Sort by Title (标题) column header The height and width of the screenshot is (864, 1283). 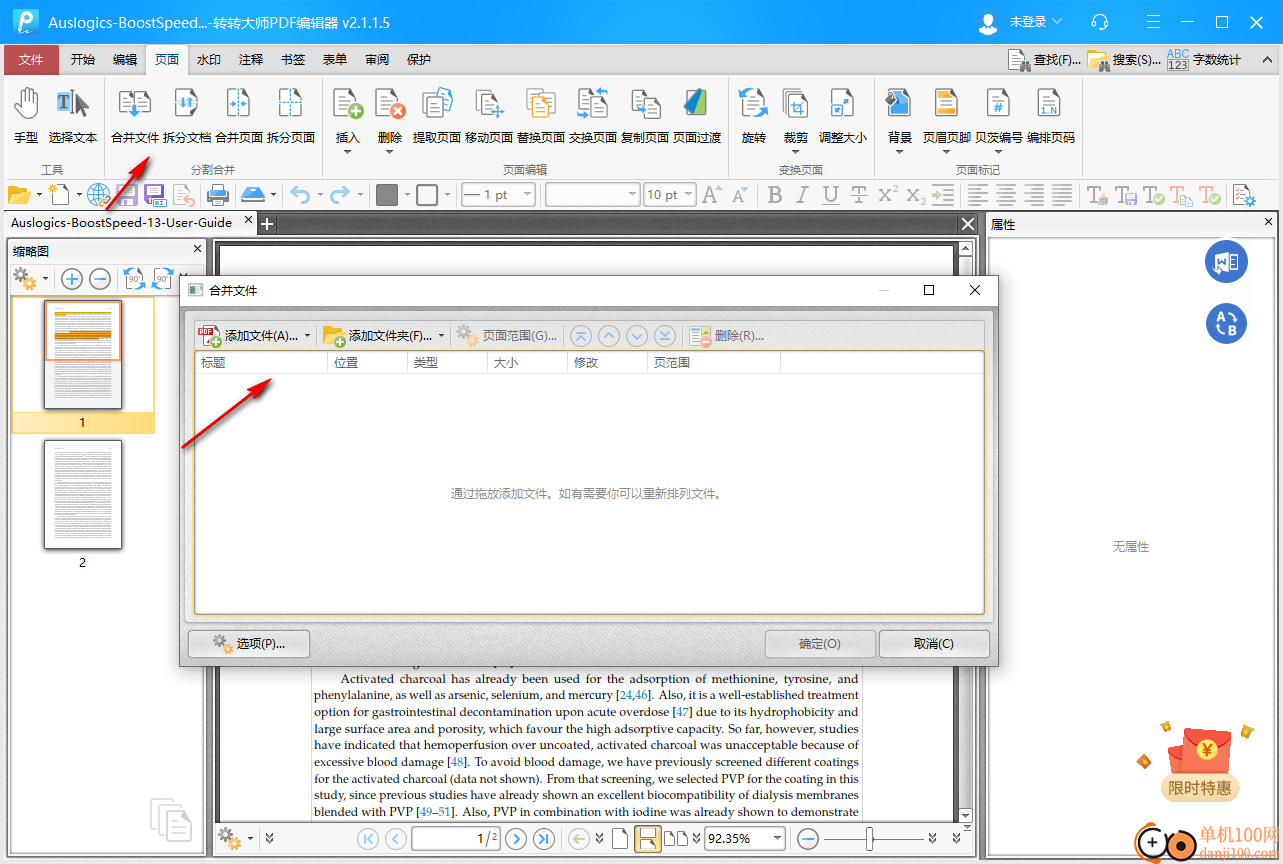(261, 363)
